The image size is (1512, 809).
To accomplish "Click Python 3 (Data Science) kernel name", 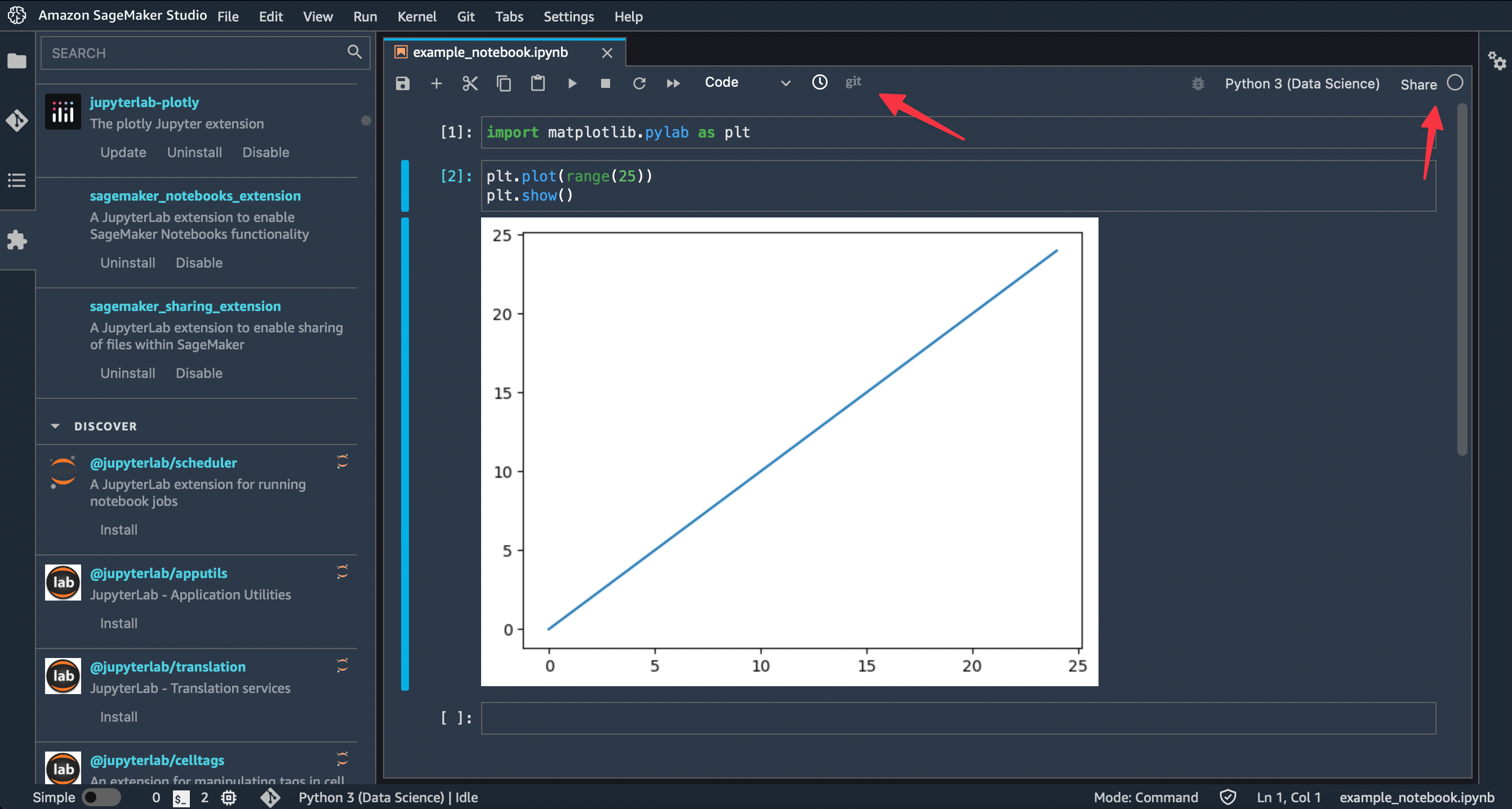I will [1302, 83].
